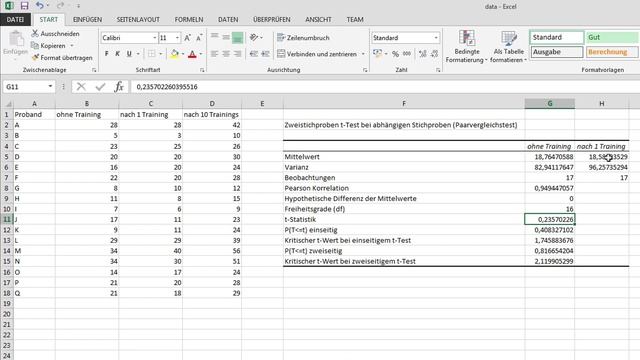Screen dimensions: 640x360
Task: Confirm formula entry with checkmark icon
Action: [100, 87]
